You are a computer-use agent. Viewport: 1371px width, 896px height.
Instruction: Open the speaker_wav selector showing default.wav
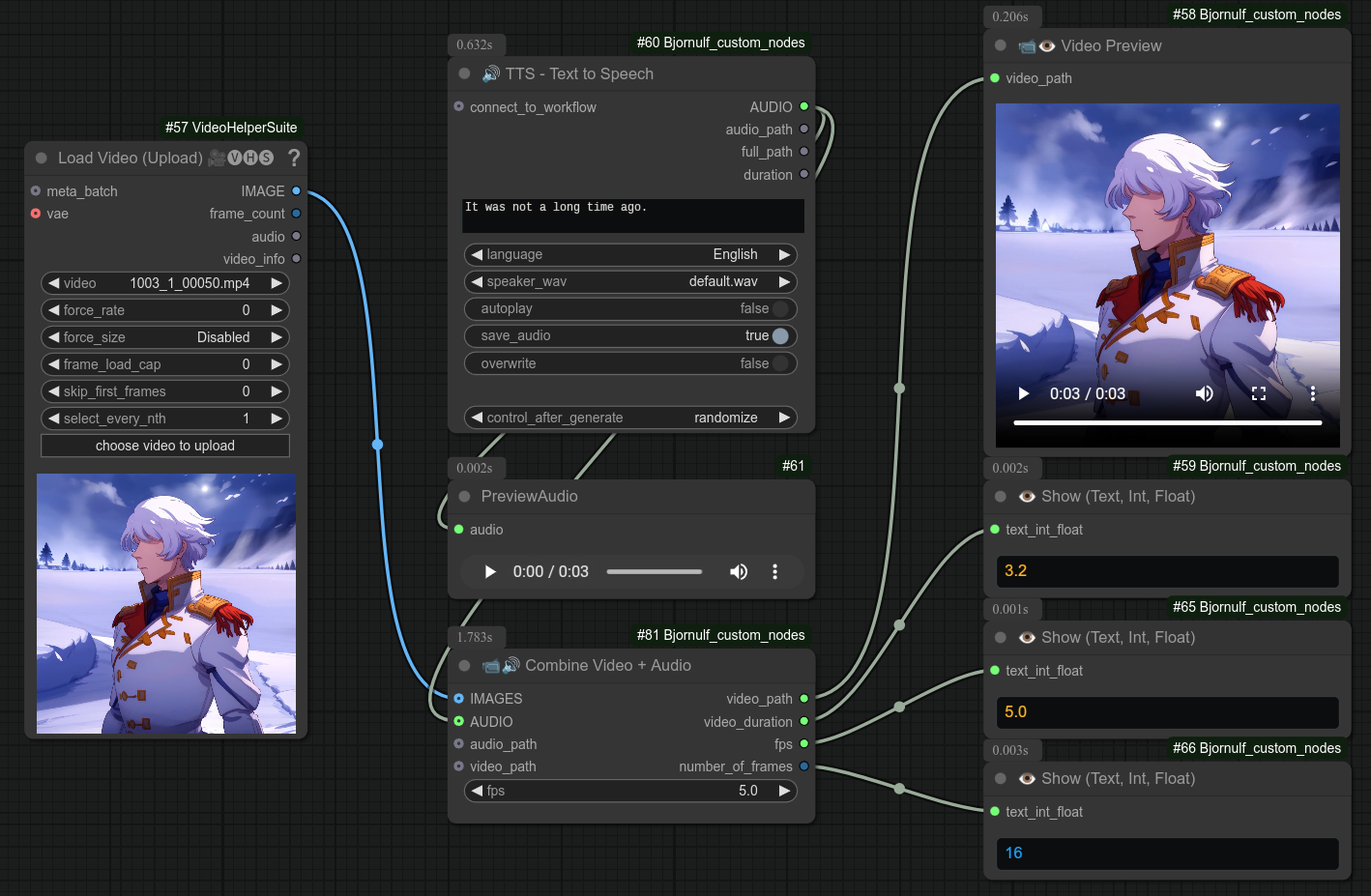click(x=630, y=281)
